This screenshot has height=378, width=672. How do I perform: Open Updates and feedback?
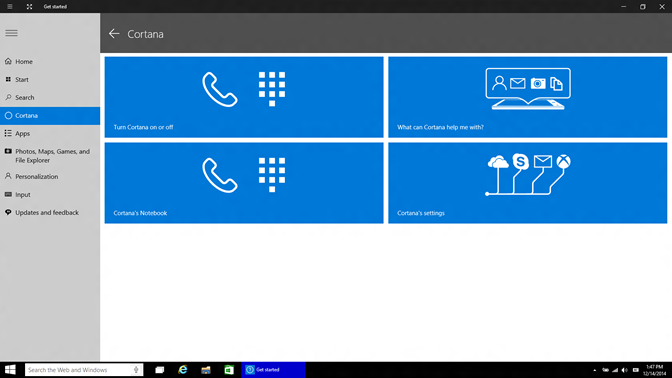pos(50,212)
